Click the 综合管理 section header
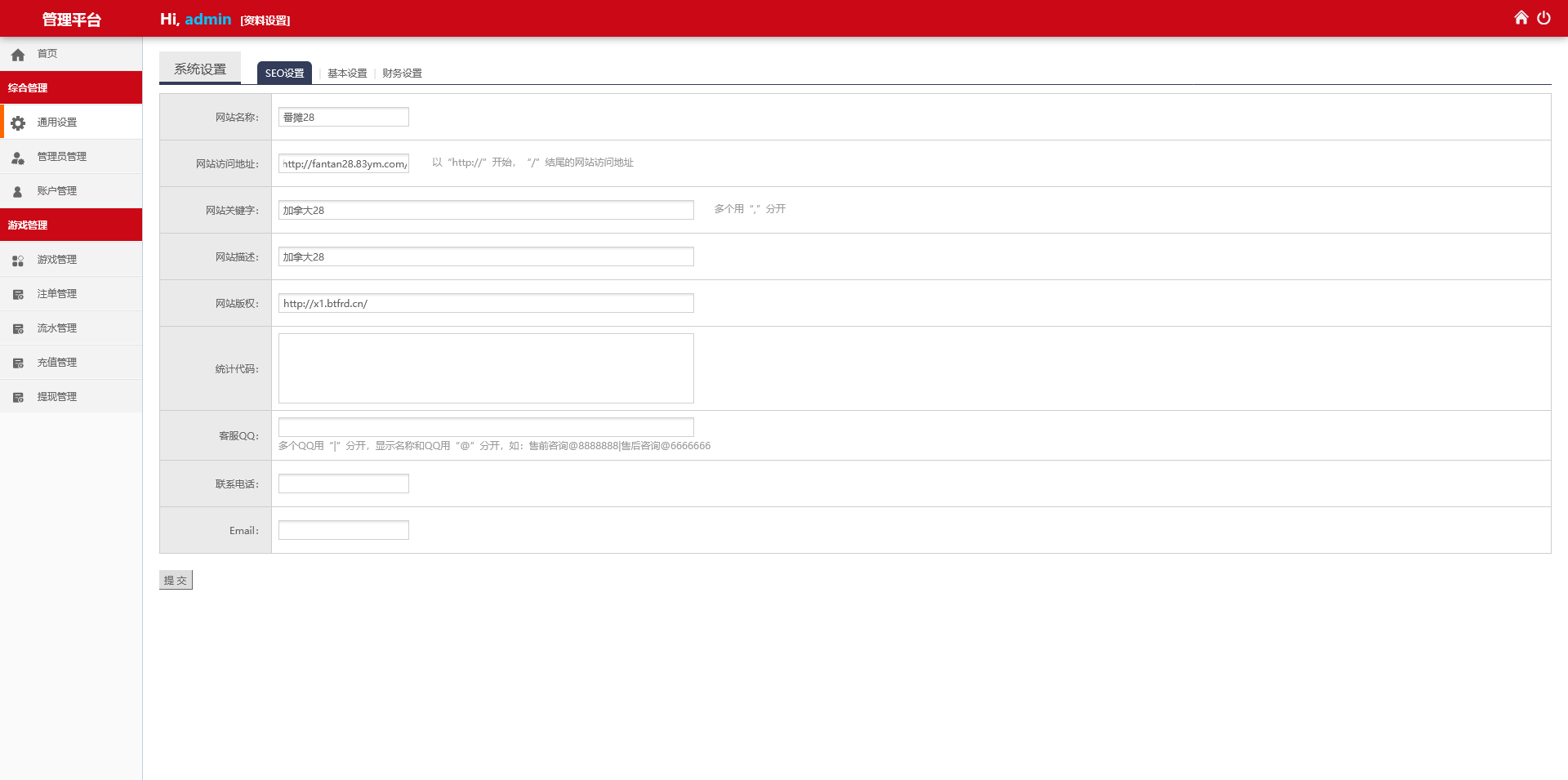Image resolution: width=1568 pixels, height=780 pixels. point(71,87)
